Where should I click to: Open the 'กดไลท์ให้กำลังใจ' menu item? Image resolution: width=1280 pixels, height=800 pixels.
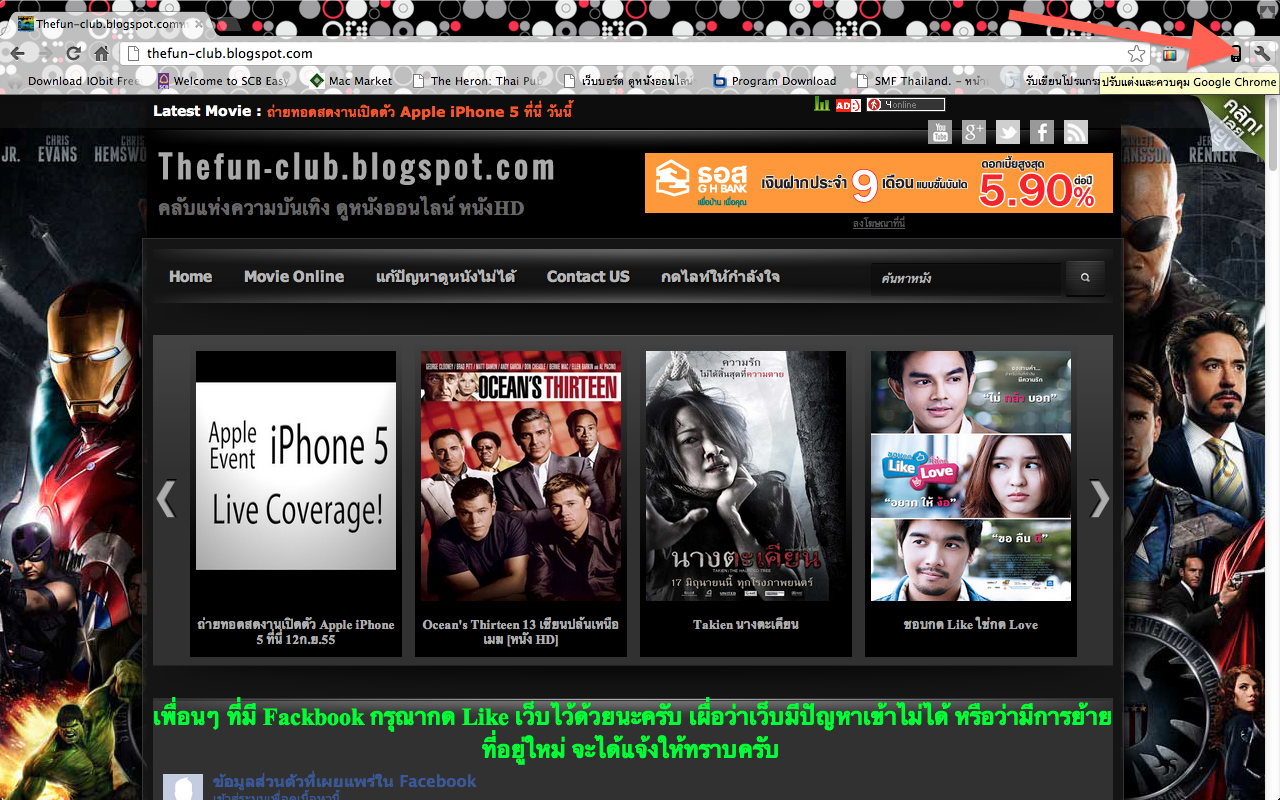pyautogui.click(x=720, y=277)
